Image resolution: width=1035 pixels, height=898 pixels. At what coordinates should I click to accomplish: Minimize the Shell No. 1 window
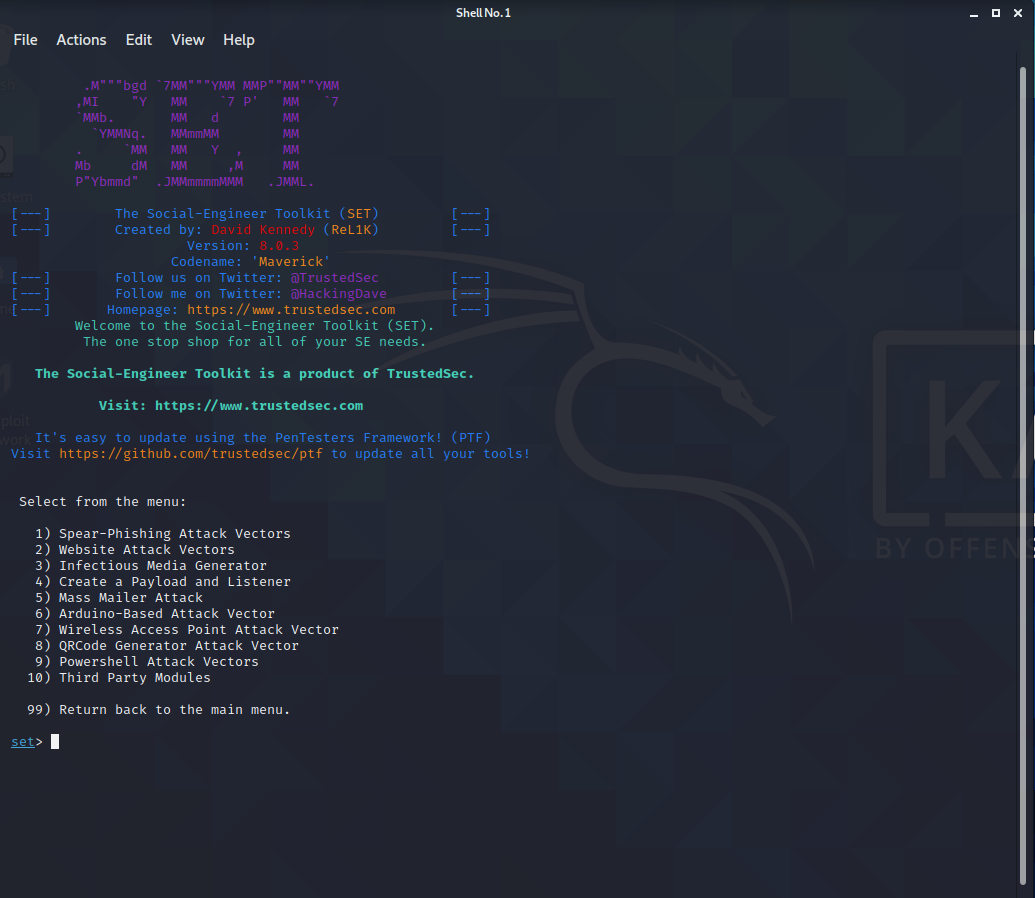pos(974,13)
